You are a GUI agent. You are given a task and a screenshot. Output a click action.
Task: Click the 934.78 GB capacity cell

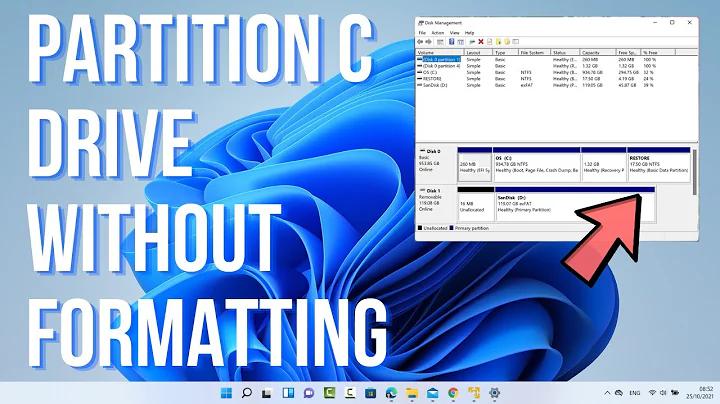(x=592, y=73)
